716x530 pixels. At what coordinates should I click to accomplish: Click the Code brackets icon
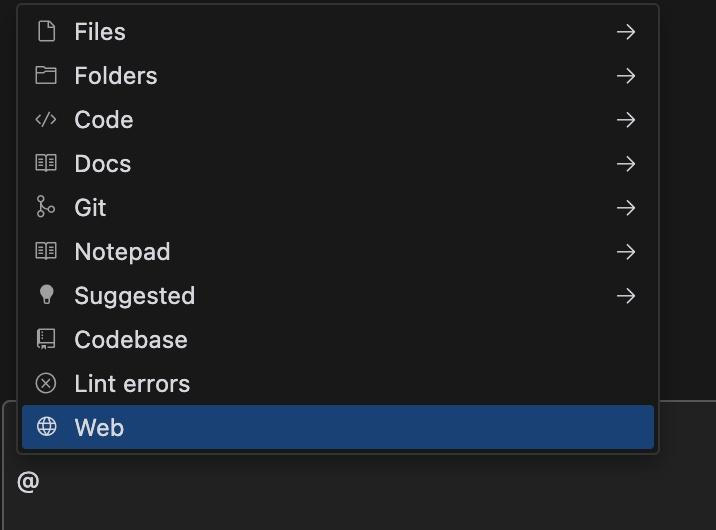(x=46, y=120)
